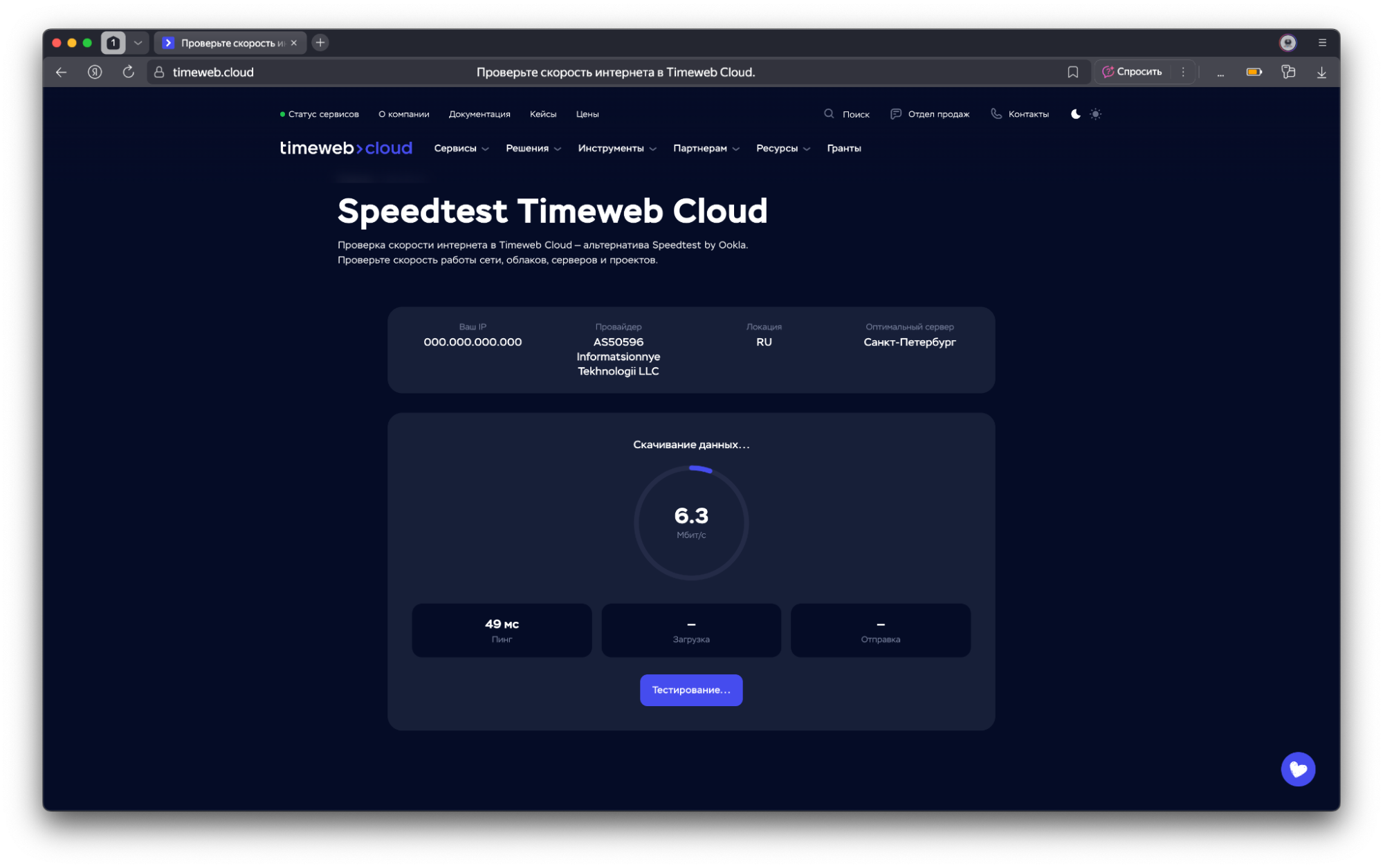1383x868 pixels.
Task: Open the heart chat widget button
Action: [x=1298, y=769]
